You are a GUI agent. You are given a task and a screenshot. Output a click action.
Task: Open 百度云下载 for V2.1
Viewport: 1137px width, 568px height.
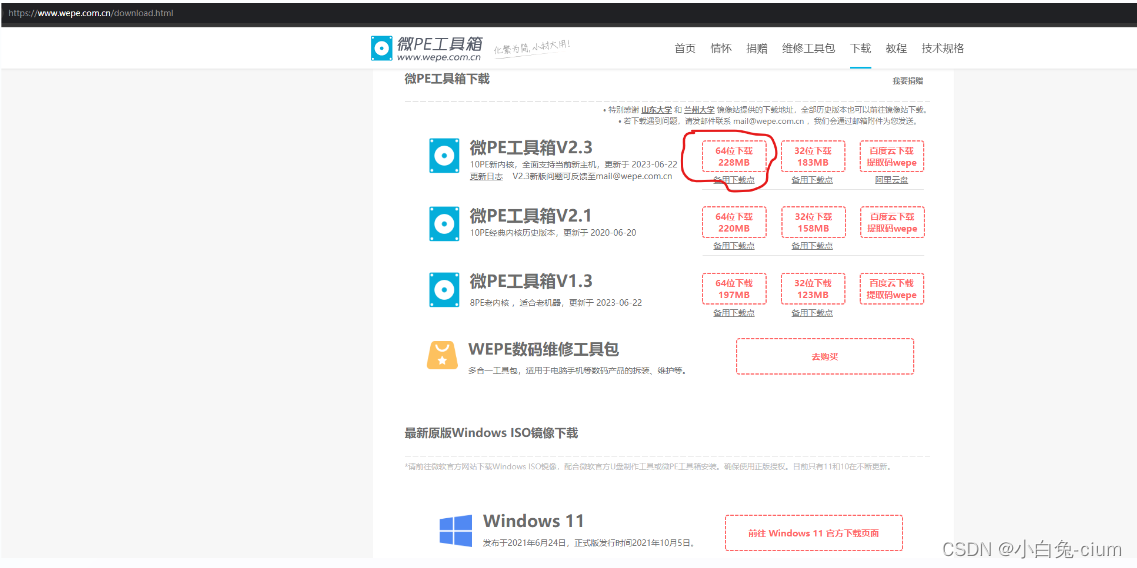tap(892, 223)
